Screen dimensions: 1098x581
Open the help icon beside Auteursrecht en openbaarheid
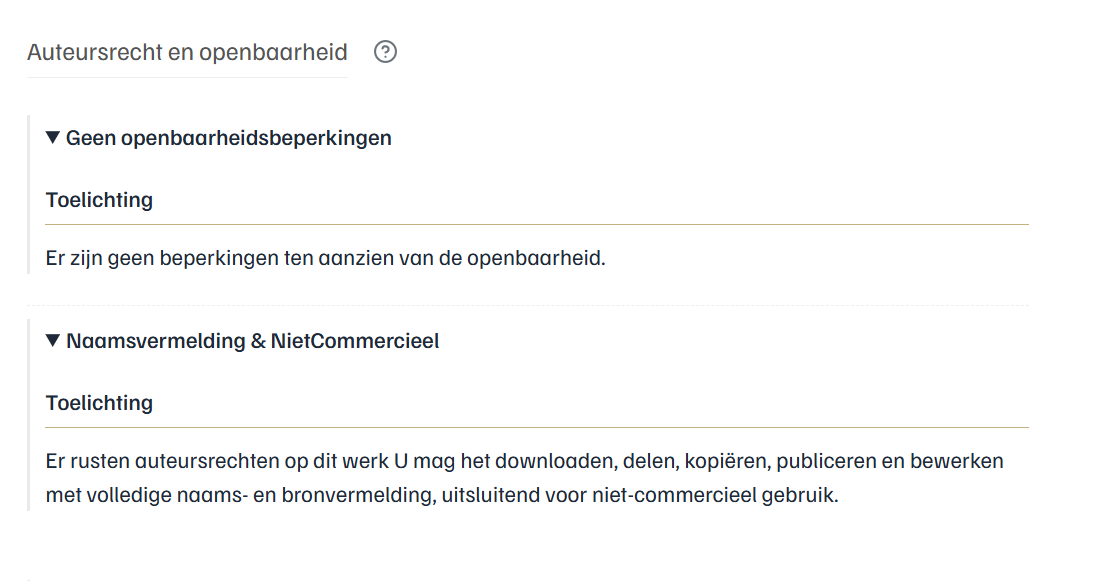(387, 52)
